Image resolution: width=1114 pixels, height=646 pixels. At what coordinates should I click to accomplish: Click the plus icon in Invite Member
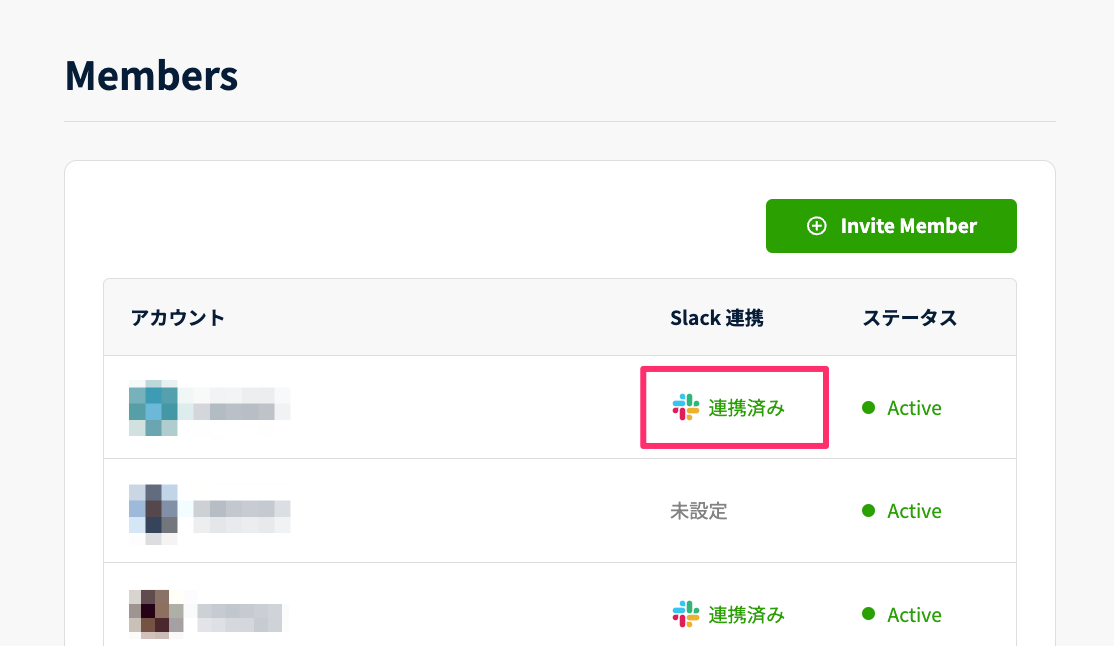pos(817,226)
